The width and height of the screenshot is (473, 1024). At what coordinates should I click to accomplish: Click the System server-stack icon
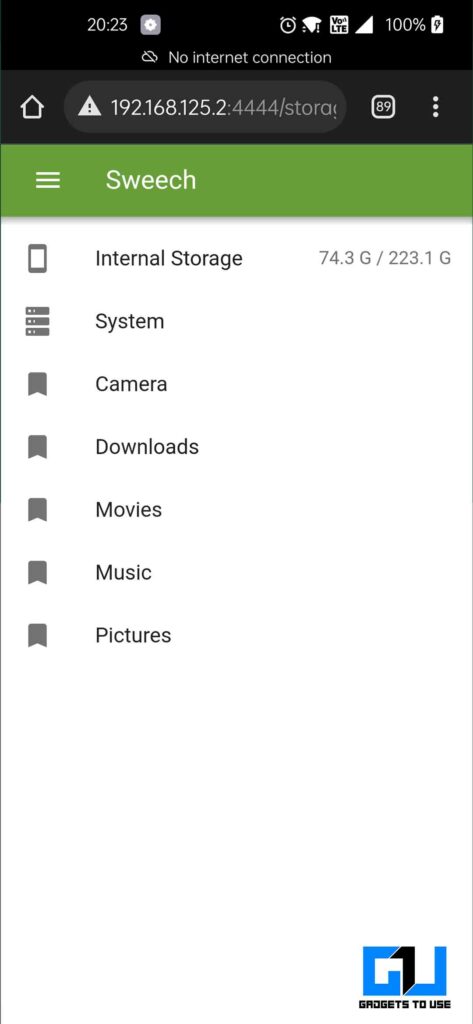point(37,321)
